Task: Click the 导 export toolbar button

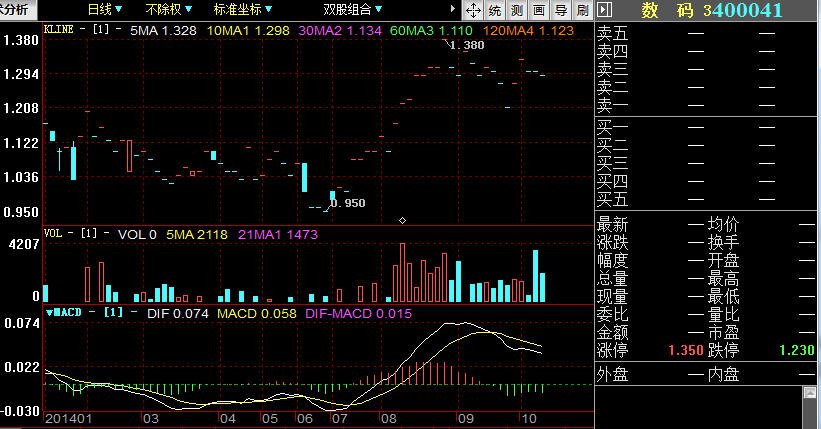Action: [560, 11]
